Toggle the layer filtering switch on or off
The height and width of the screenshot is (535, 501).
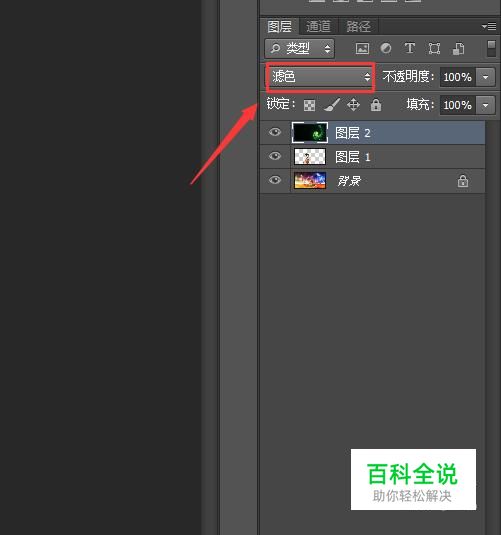[491, 48]
